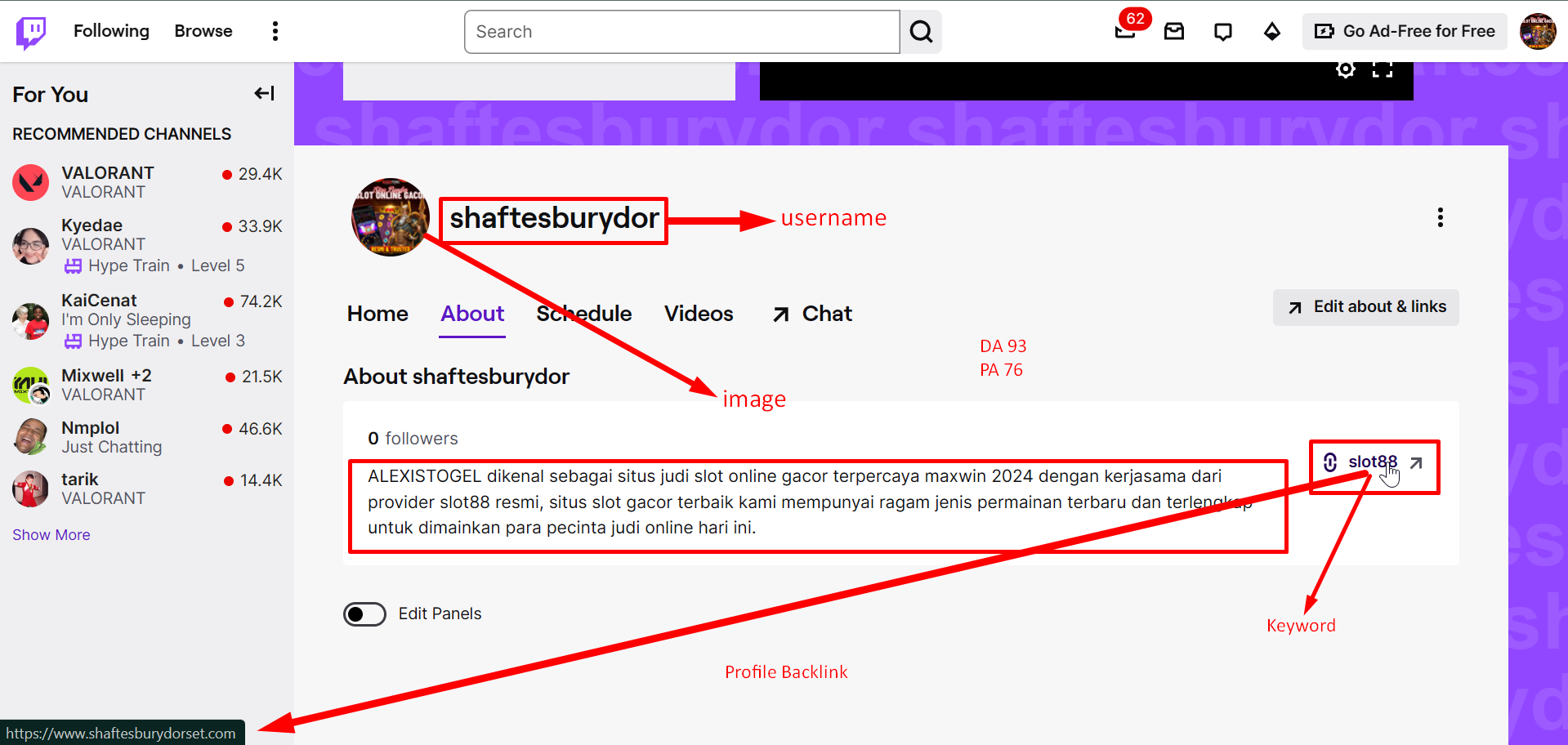Toggle the Edit Panels switch

tap(364, 614)
